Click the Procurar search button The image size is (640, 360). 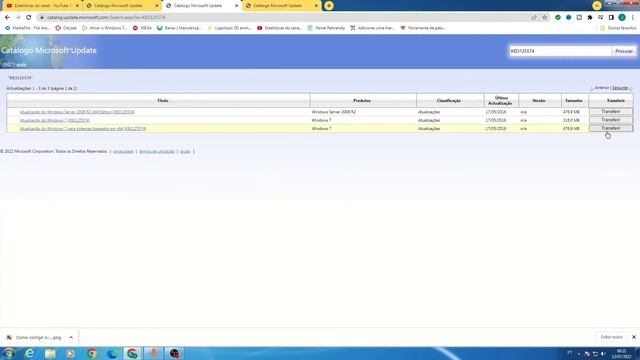coord(624,51)
